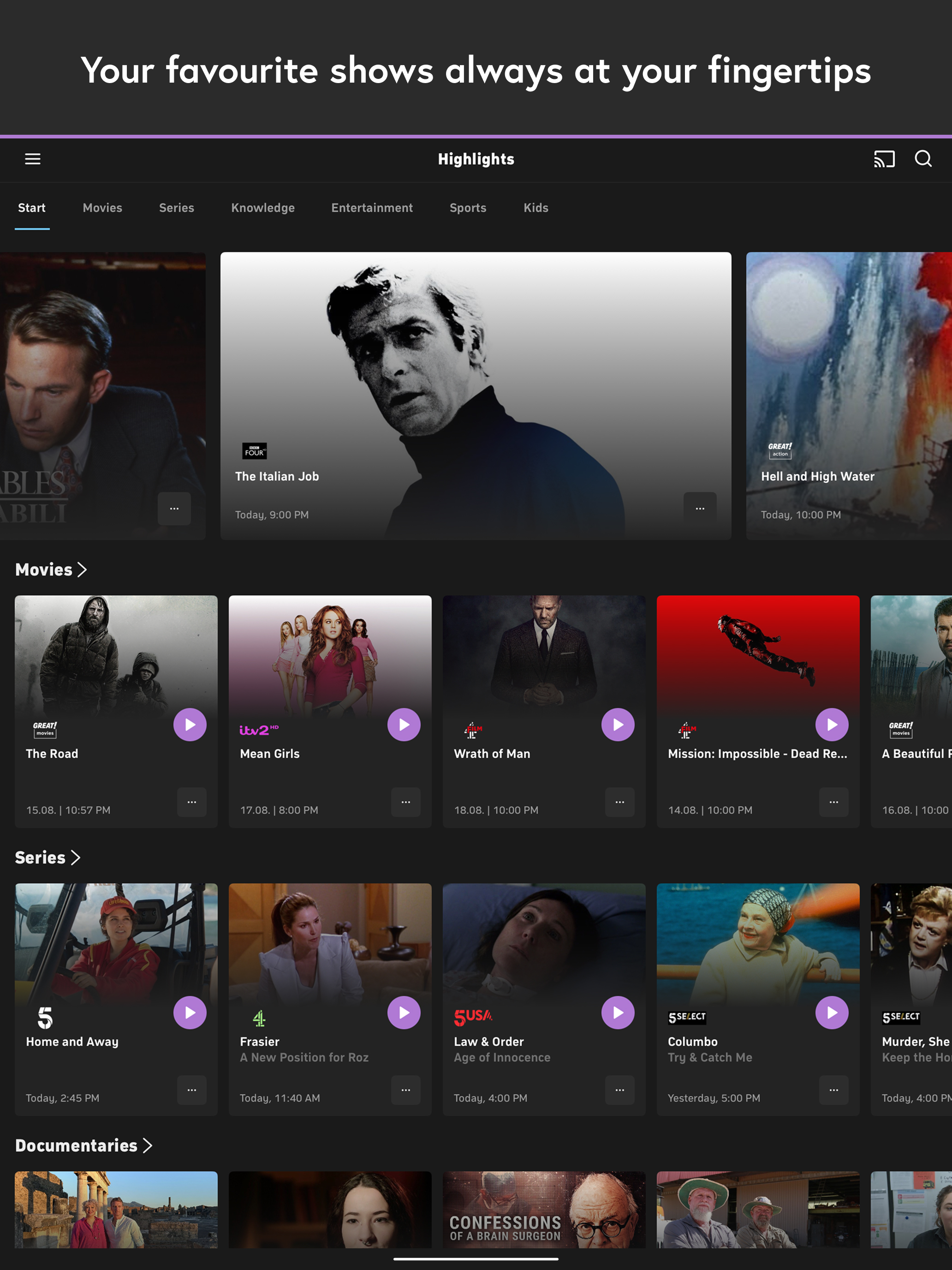Open more options for Law & Order
This screenshot has height=1270, width=952.
[x=620, y=1090]
